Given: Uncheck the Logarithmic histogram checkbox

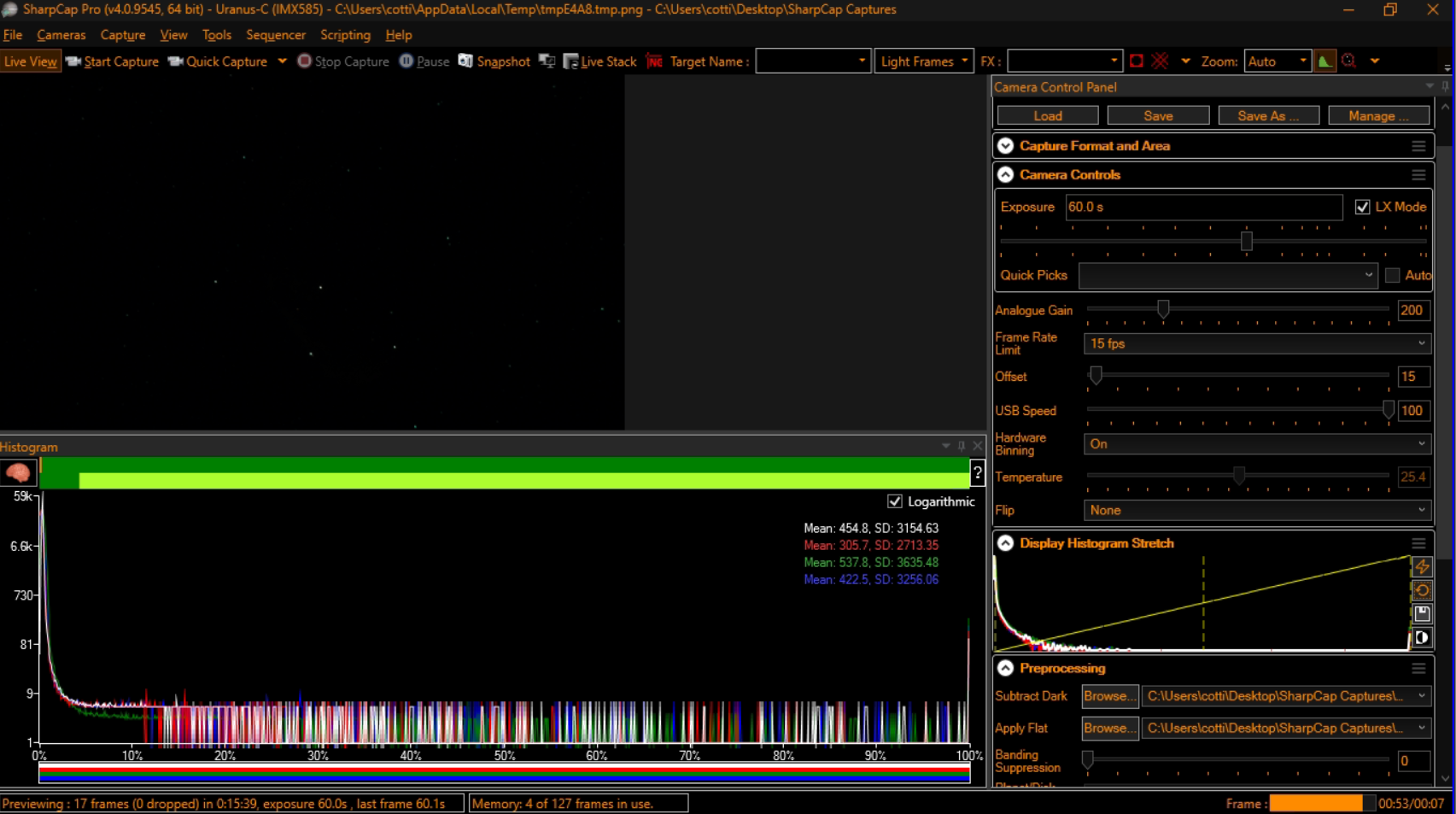Looking at the screenshot, I should tap(895, 501).
